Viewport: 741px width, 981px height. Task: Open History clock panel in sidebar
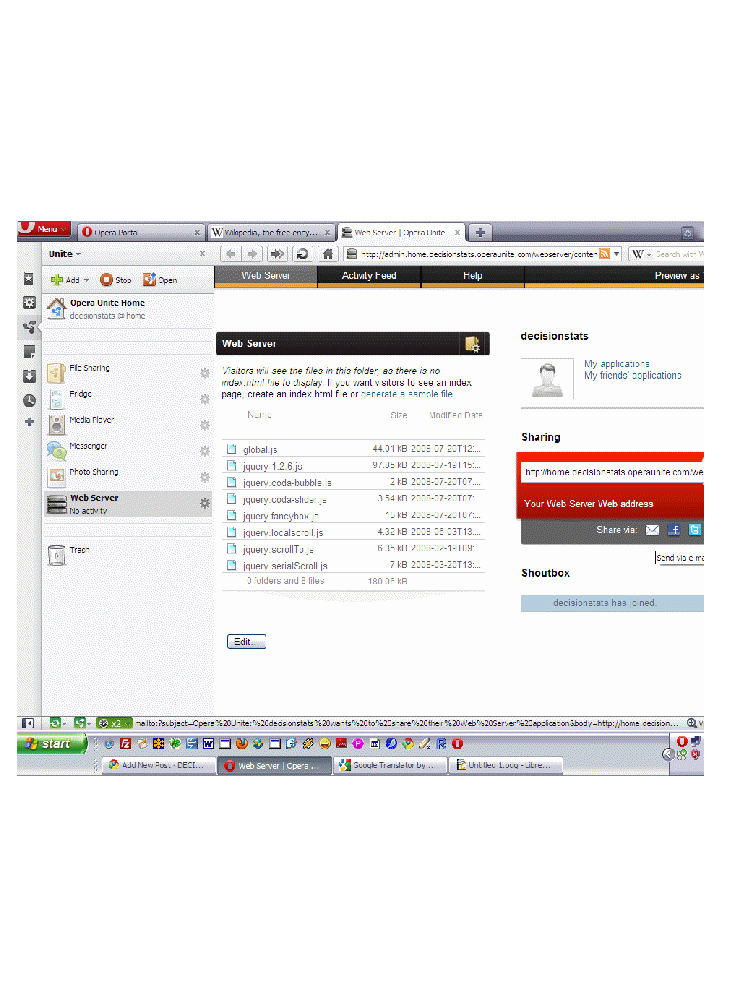(x=29, y=400)
